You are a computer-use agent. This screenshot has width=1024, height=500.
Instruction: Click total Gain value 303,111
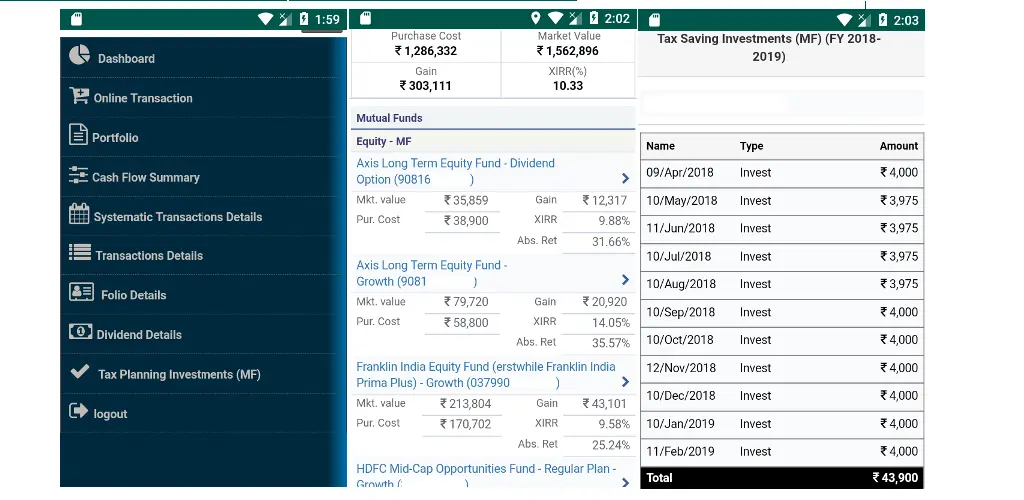(x=426, y=86)
